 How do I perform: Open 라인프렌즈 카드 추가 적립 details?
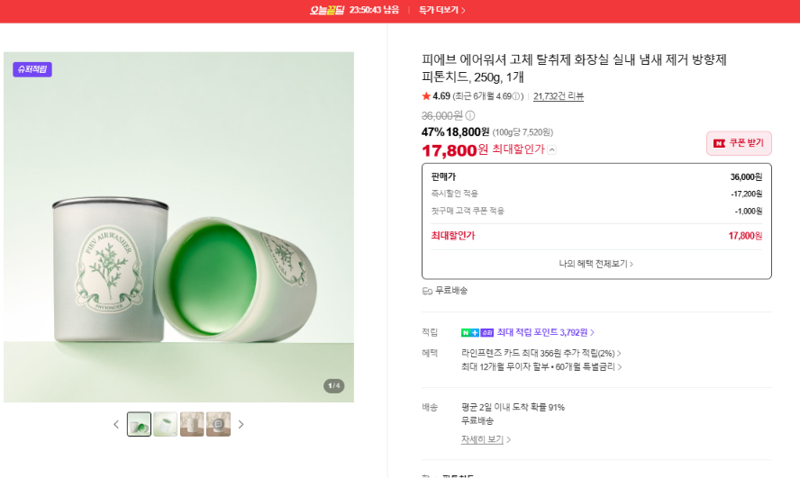pyautogui.click(x=541, y=353)
